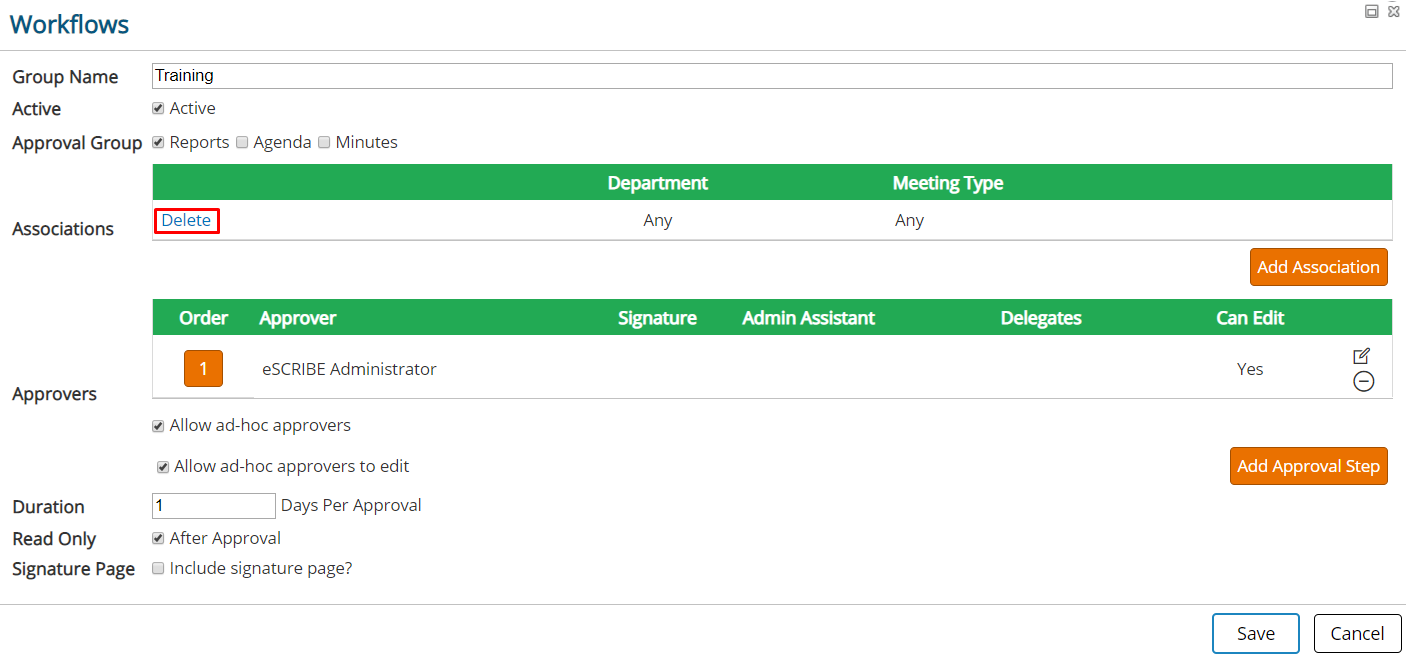Click the Can Edit column header
This screenshot has width=1406, height=660.
click(x=1250, y=318)
